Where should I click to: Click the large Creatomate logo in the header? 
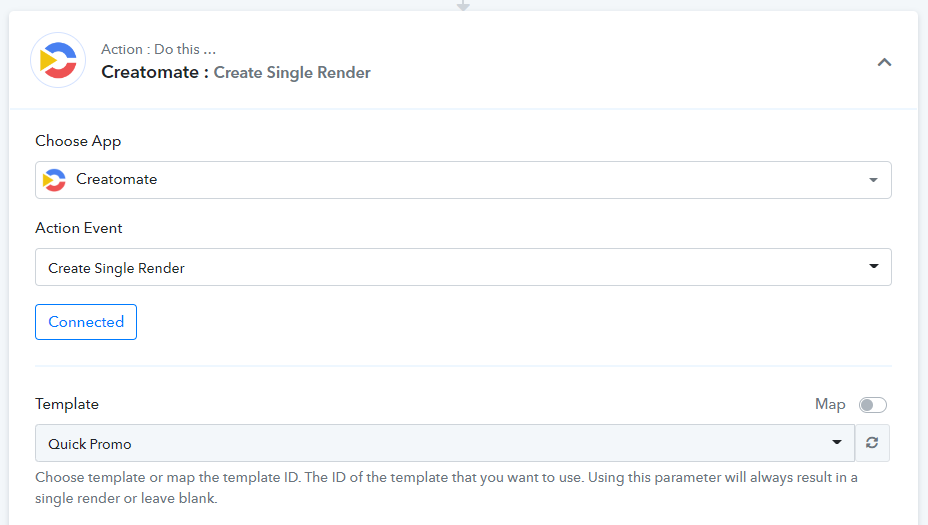click(x=58, y=61)
